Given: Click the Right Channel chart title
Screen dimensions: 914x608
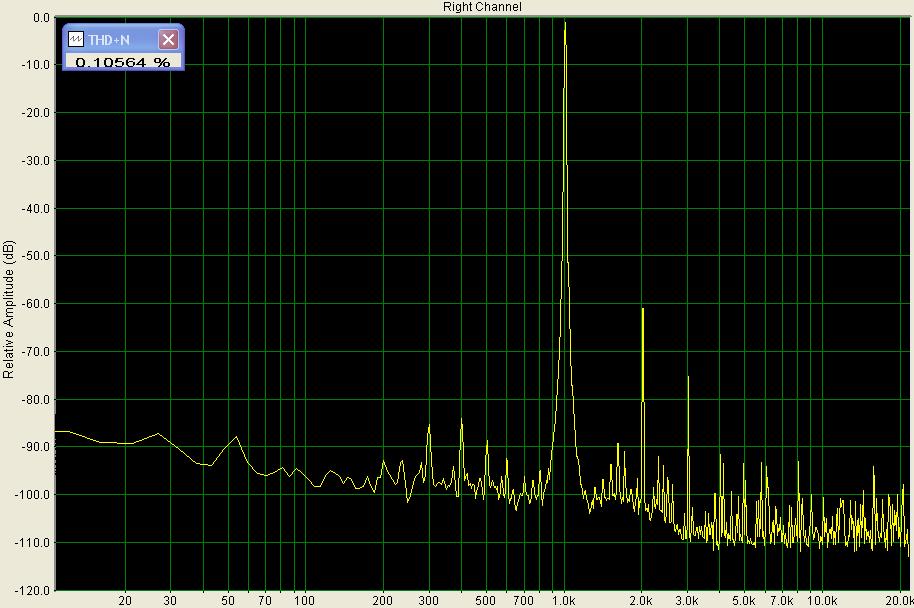Looking at the screenshot, I should tap(482, 7).
